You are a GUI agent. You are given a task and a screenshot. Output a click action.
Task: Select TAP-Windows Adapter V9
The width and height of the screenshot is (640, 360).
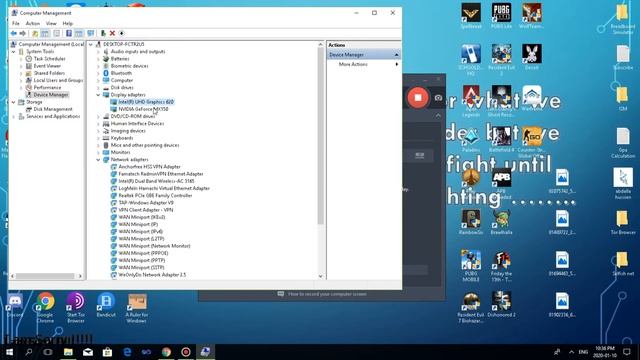(146, 202)
